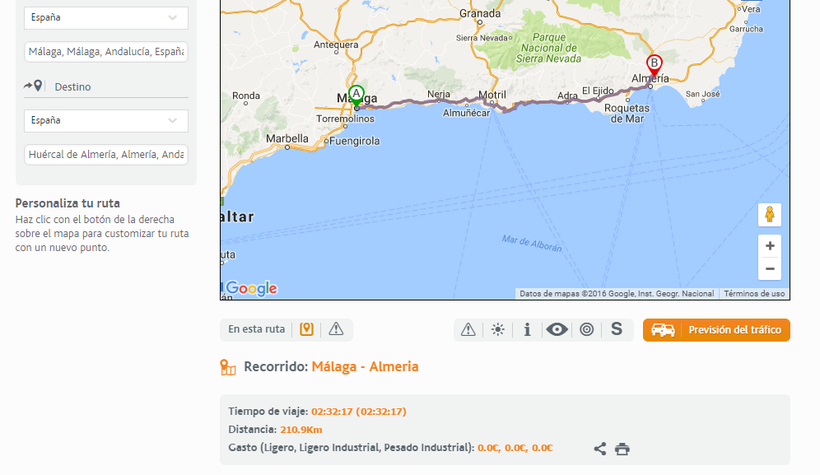Click the destination field Huércal de Almería
The height and width of the screenshot is (475, 820).
105,154
